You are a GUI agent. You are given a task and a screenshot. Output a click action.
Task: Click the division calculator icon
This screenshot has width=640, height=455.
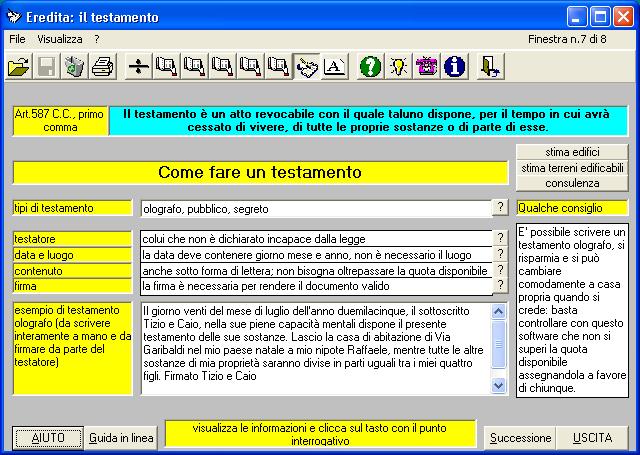coord(138,67)
